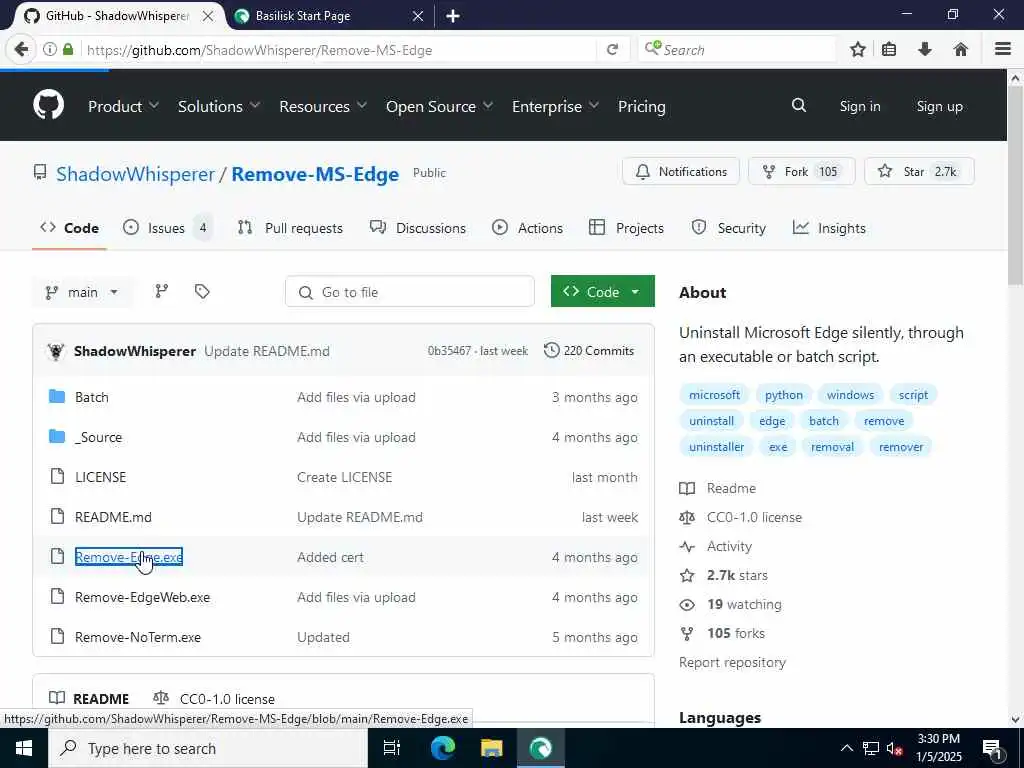Image resolution: width=1024 pixels, height=768 pixels.
Task: Switch to the Issues tab
Action: tap(167, 228)
